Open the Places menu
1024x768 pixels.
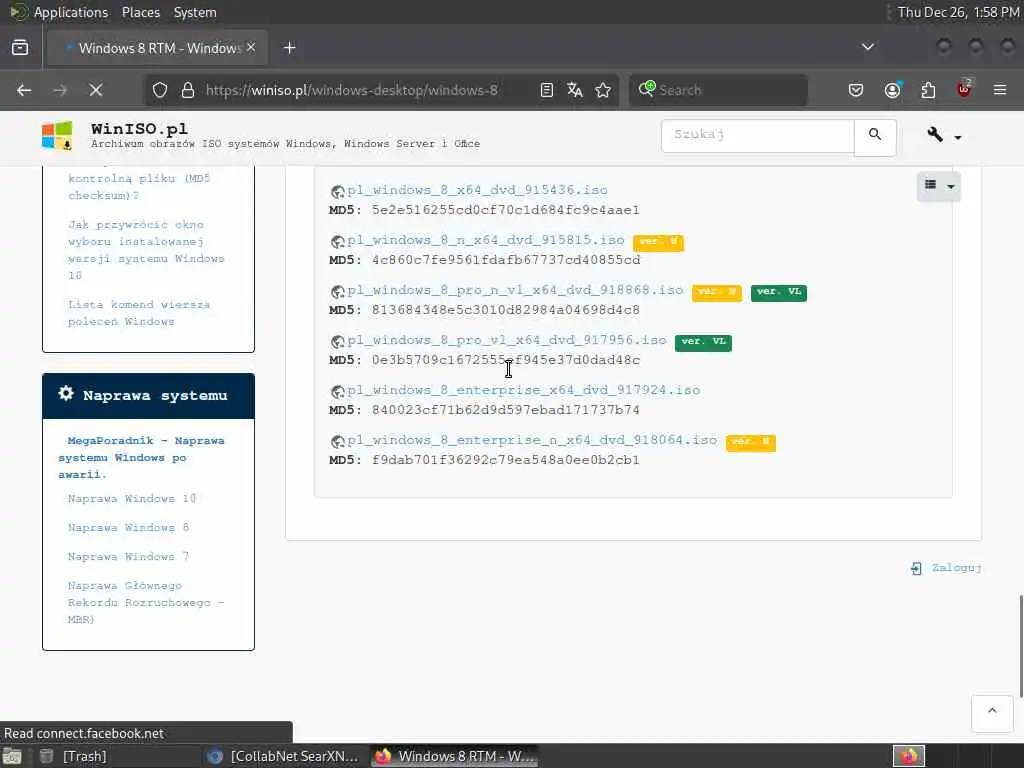(x=140, y=12)
